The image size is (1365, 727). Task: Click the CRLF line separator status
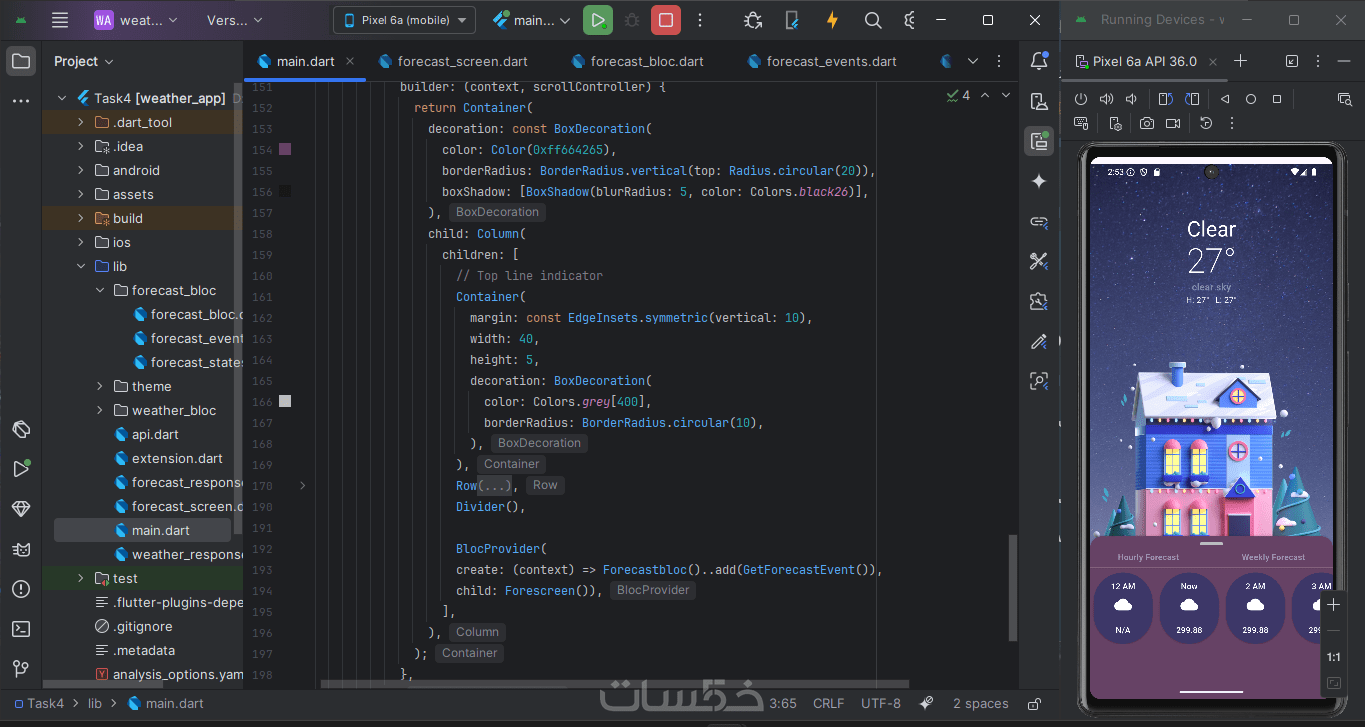(x=828, y=703)
